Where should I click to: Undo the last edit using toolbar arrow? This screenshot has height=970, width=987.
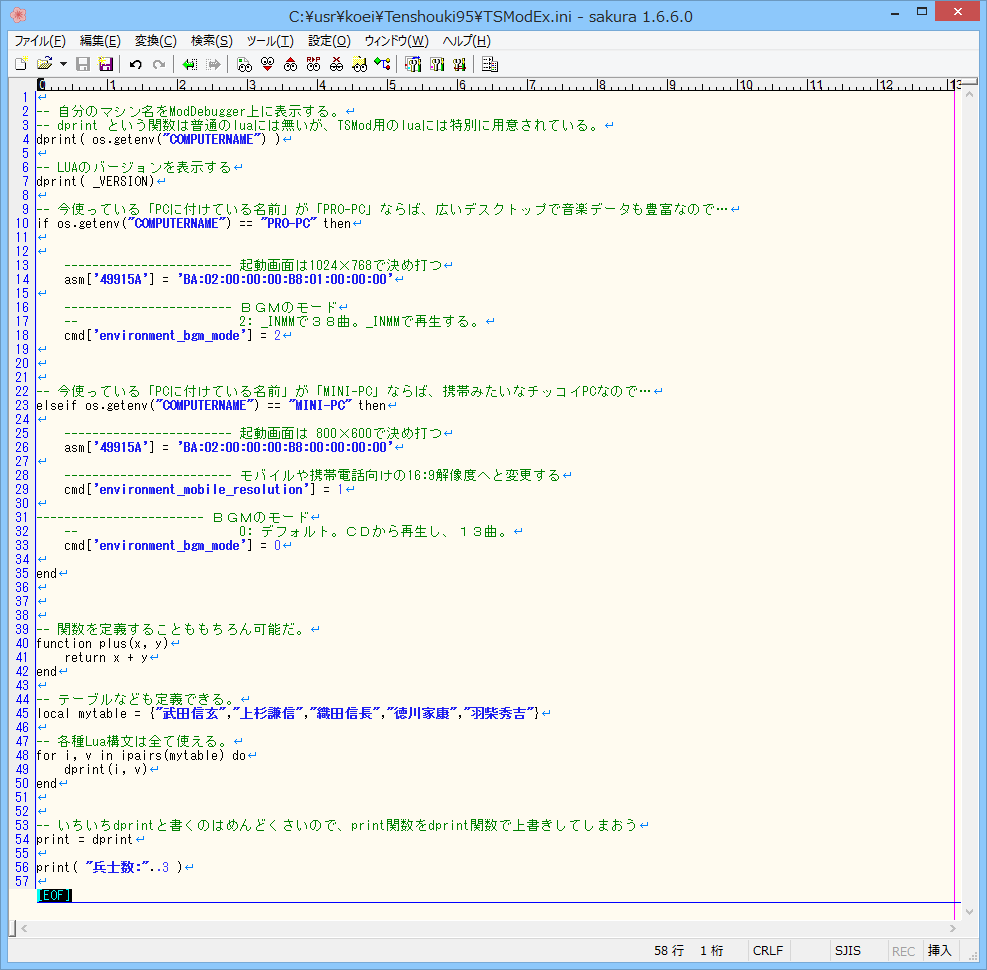tap(135, 64)
